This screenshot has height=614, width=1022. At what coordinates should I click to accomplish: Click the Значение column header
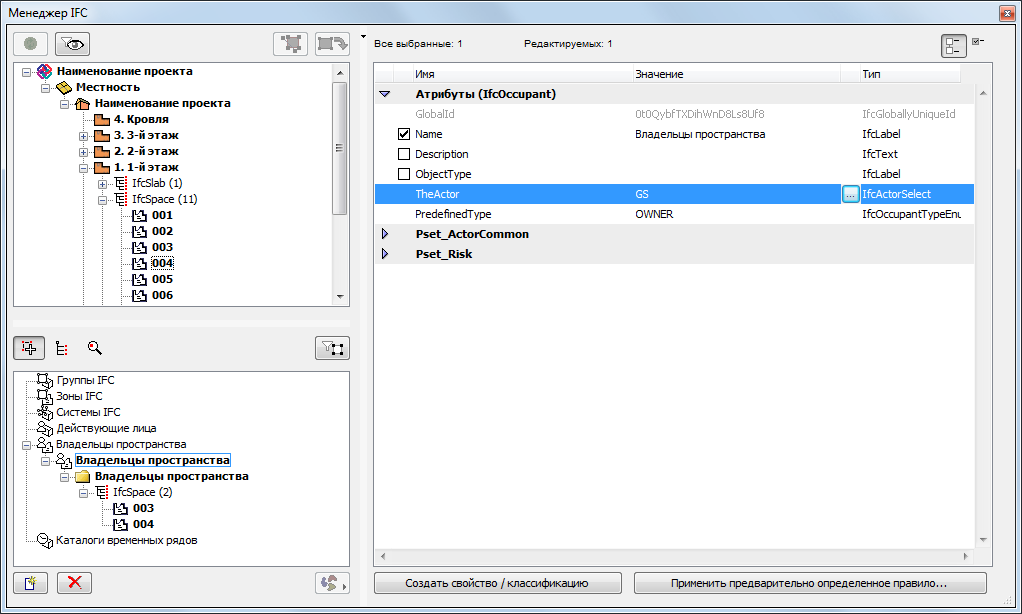click(737, 74)
